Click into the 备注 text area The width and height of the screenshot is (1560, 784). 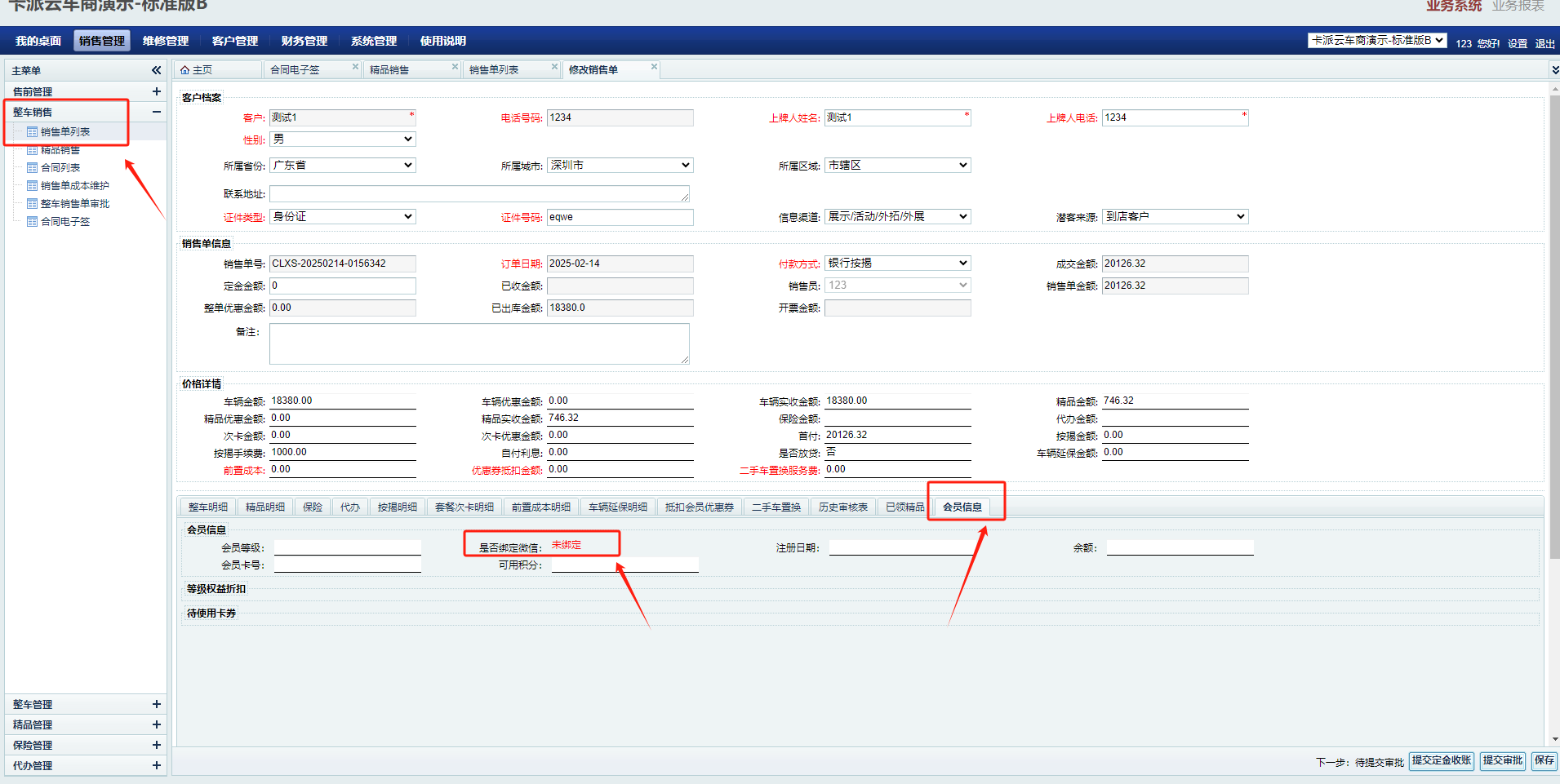479,343
